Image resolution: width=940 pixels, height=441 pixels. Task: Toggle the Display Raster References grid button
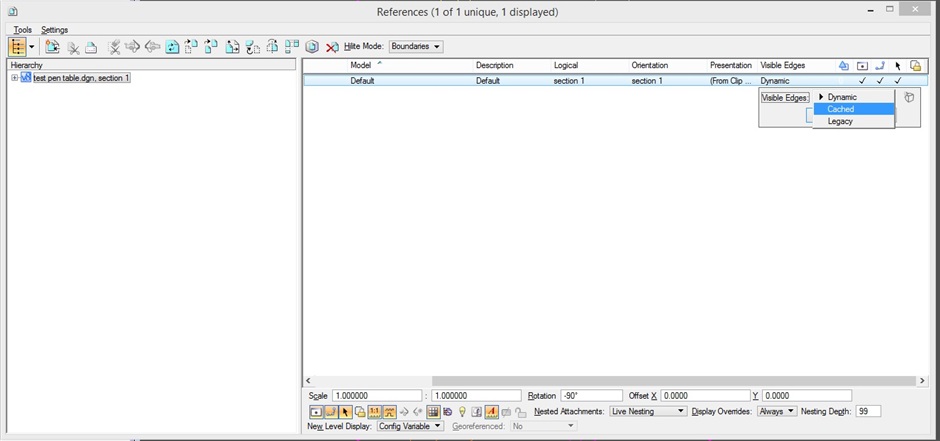433,412
